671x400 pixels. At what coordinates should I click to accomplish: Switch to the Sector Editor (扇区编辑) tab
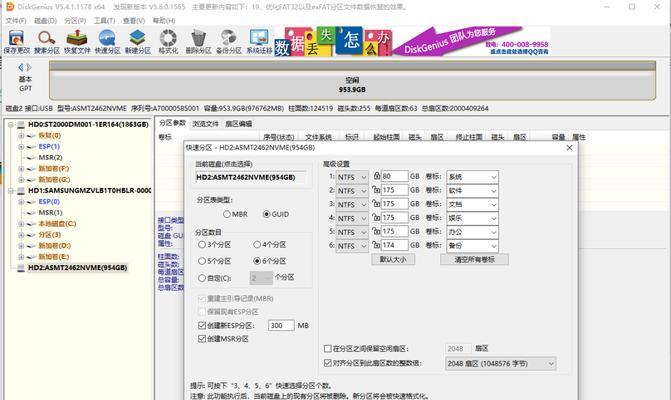pyautogui.click(x=239, y=124)
